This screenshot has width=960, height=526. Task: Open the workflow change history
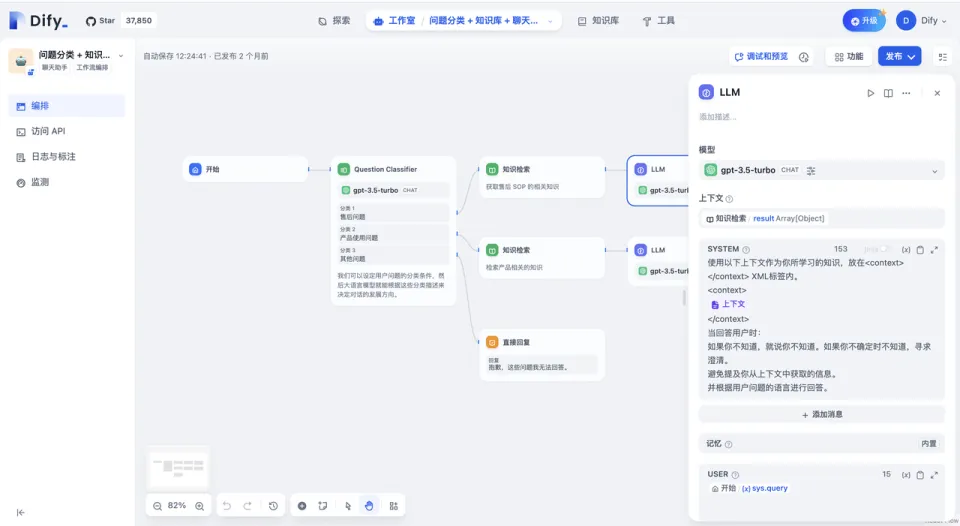tap(273, 506)
